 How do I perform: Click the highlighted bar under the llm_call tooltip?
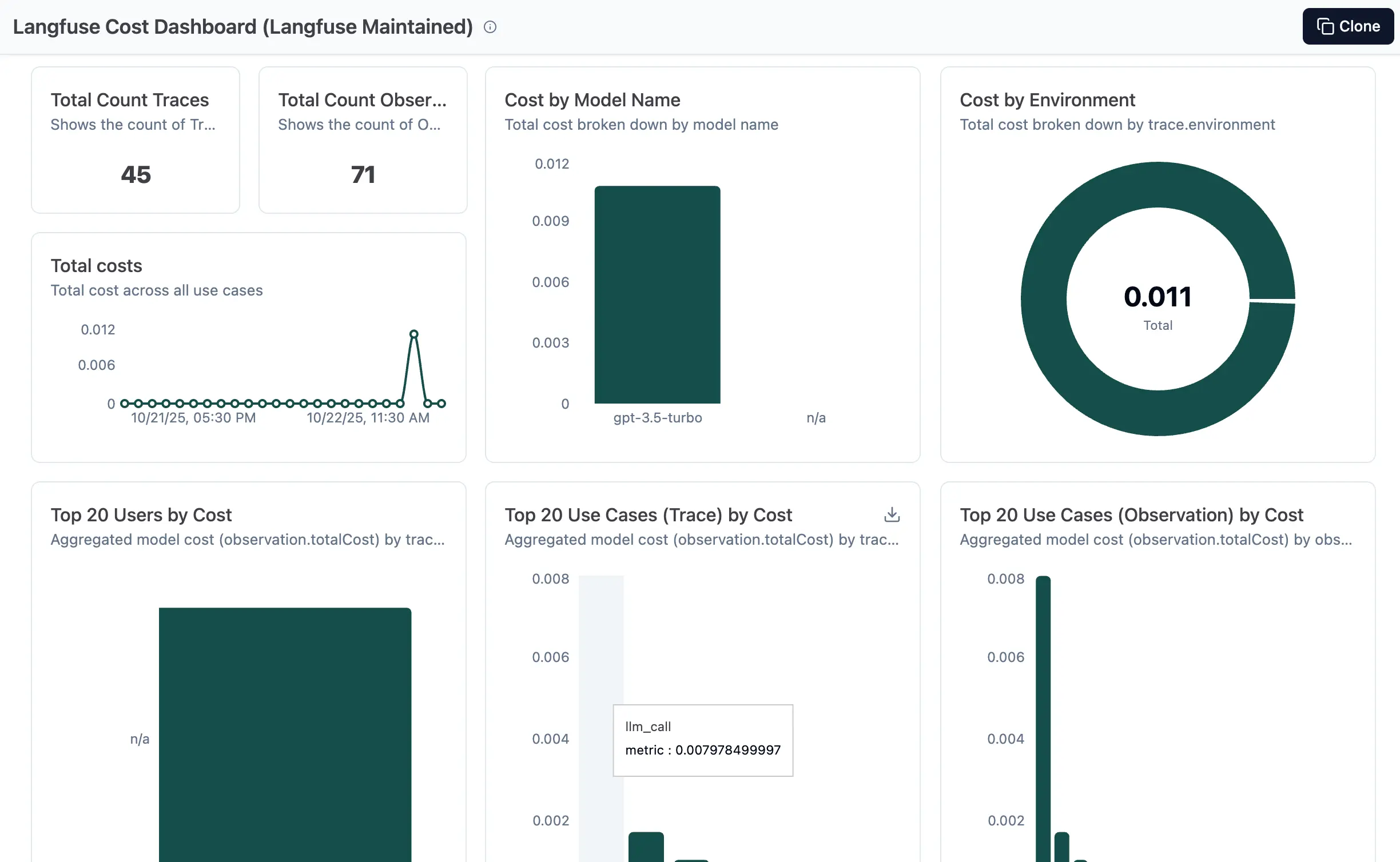pyautogui.click(x=600, y=640)
